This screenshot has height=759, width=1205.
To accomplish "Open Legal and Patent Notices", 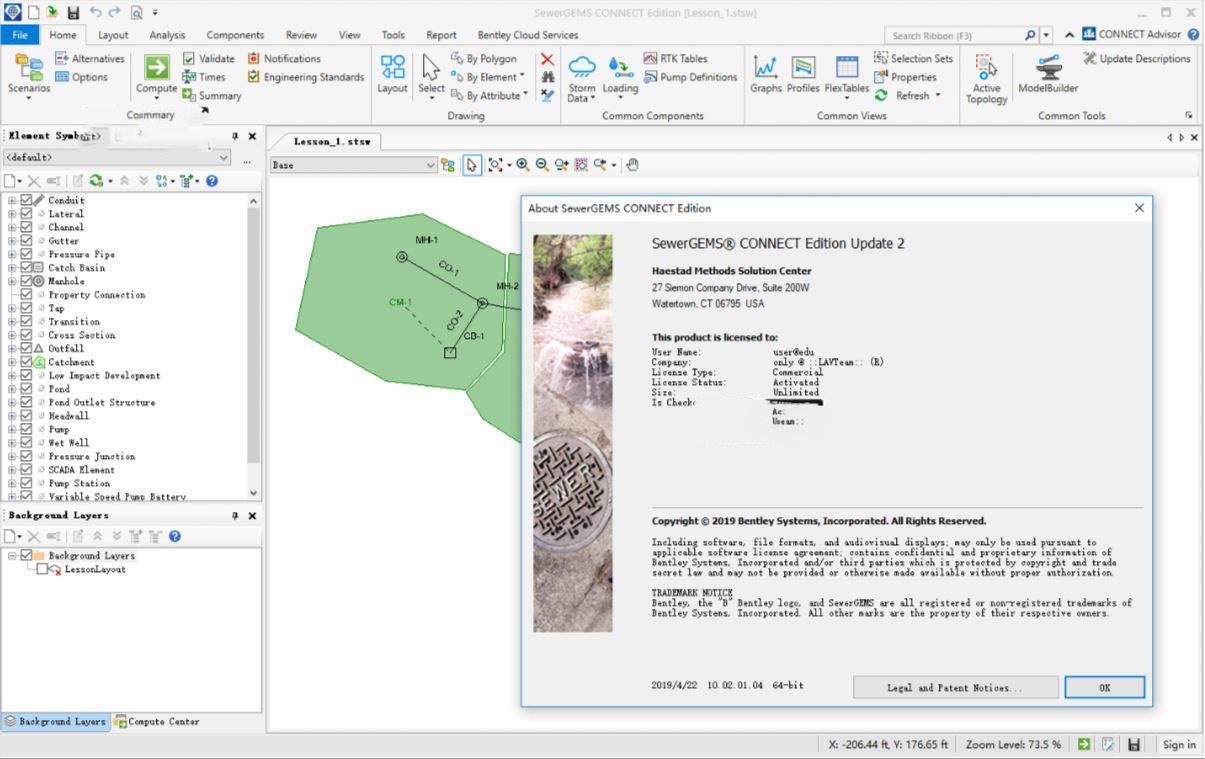I will (x=955, y=687).
